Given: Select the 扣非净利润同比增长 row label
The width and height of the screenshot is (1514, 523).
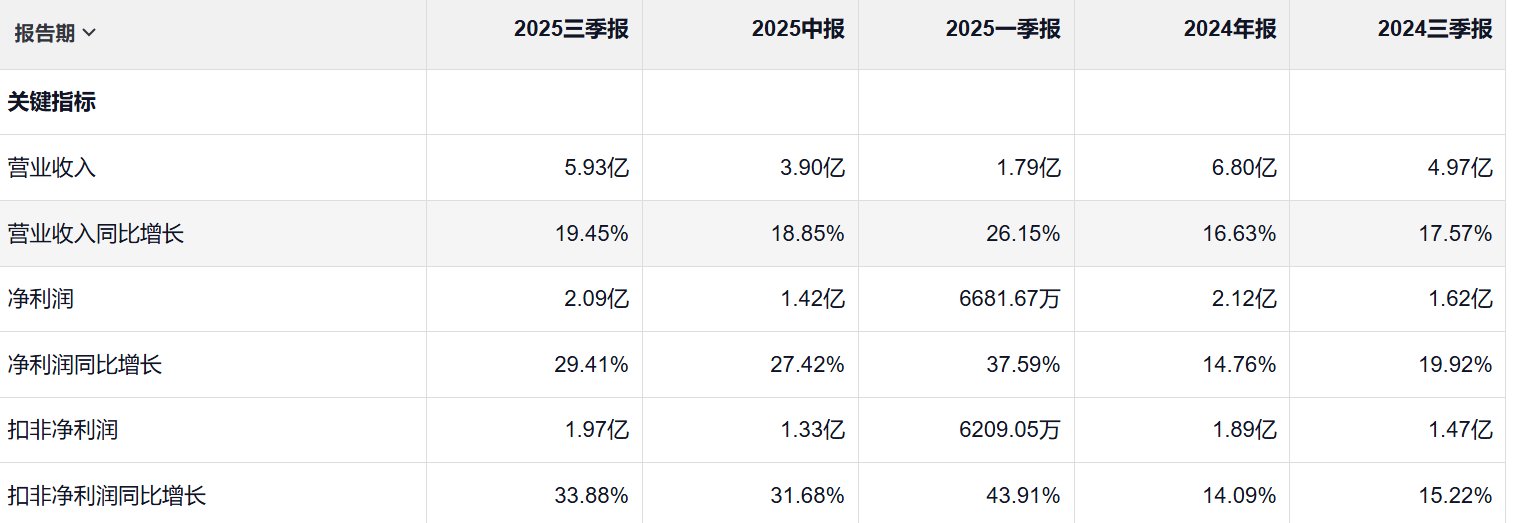Looking at the screenshot, I should [x=107, y=495].
